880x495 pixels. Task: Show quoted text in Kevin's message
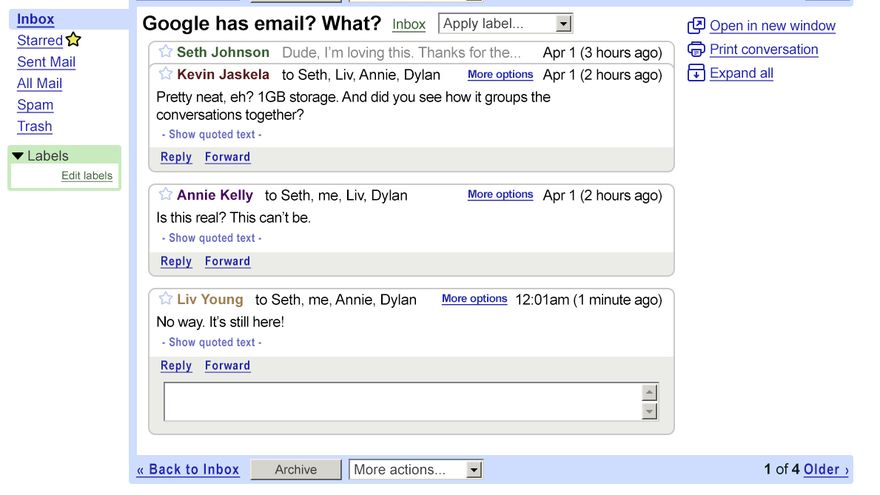211,135
